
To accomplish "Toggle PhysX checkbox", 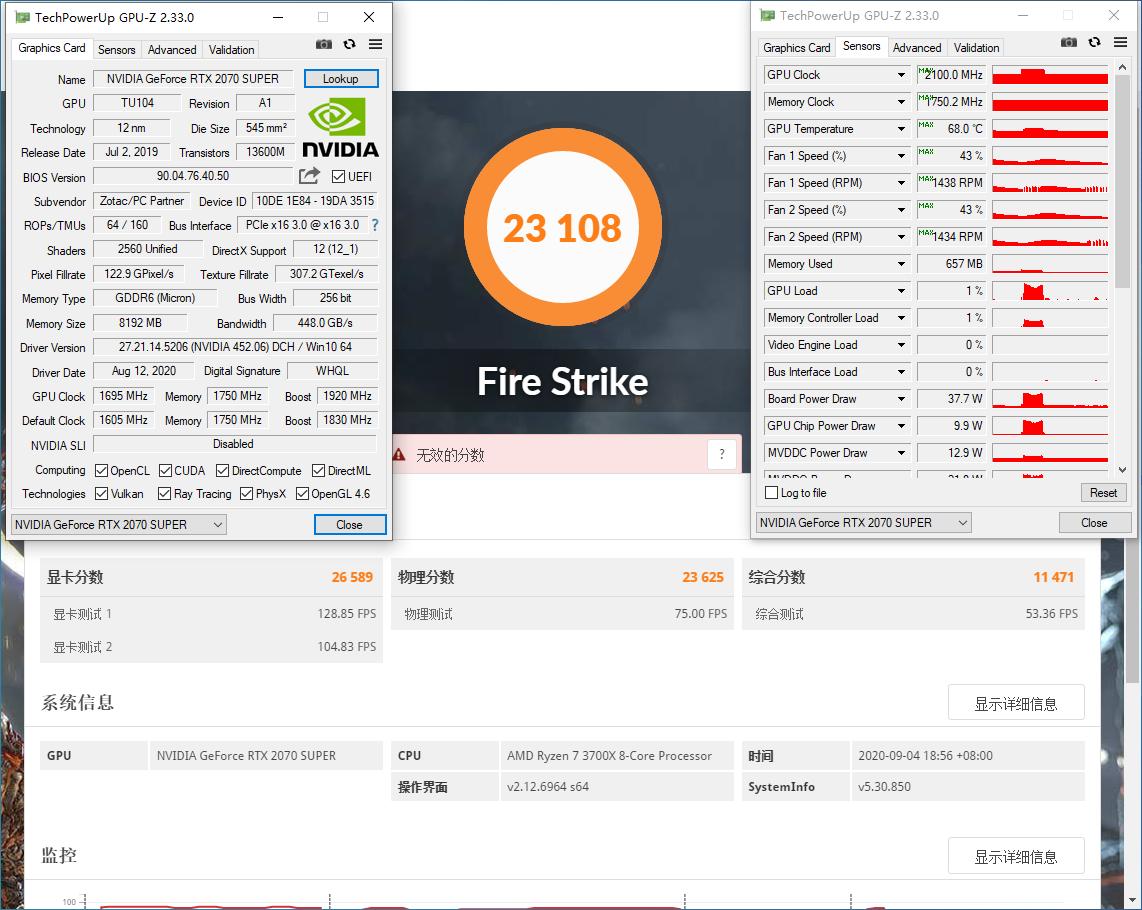I will (246, 494).
